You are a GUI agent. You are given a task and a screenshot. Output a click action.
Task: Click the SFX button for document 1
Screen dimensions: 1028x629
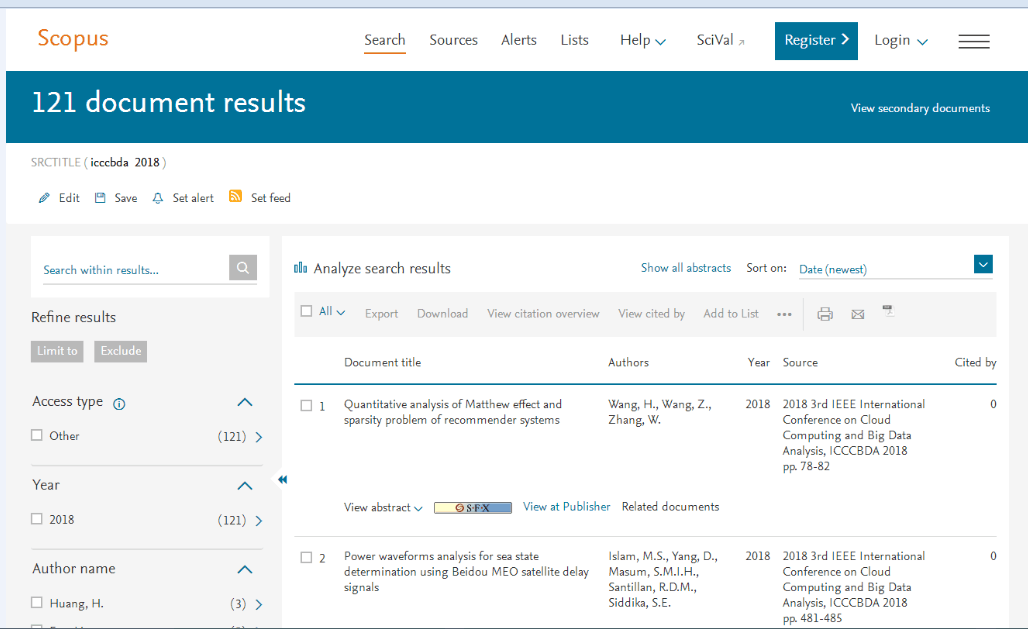(473, 508)
